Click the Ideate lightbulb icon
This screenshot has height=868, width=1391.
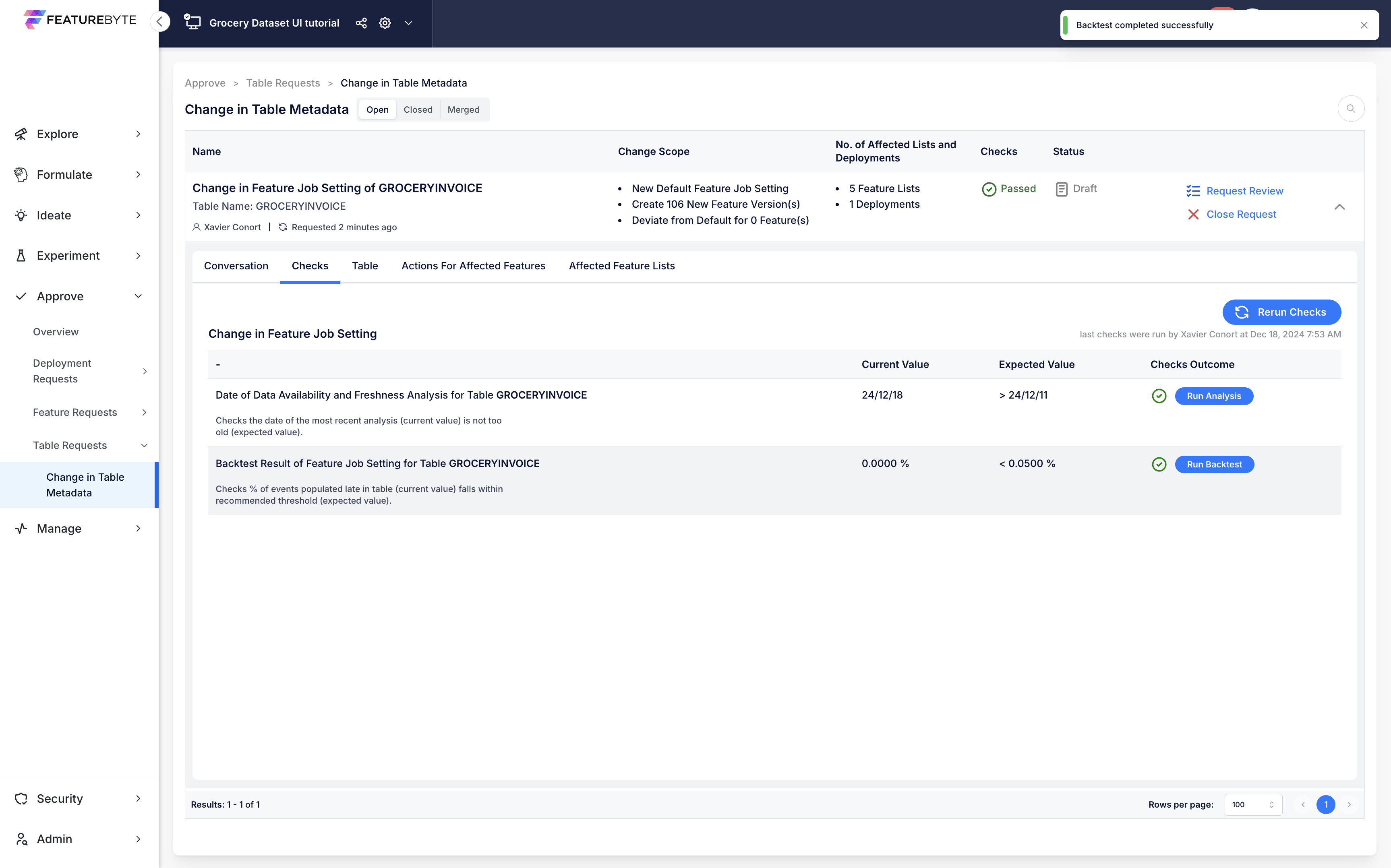21,215
